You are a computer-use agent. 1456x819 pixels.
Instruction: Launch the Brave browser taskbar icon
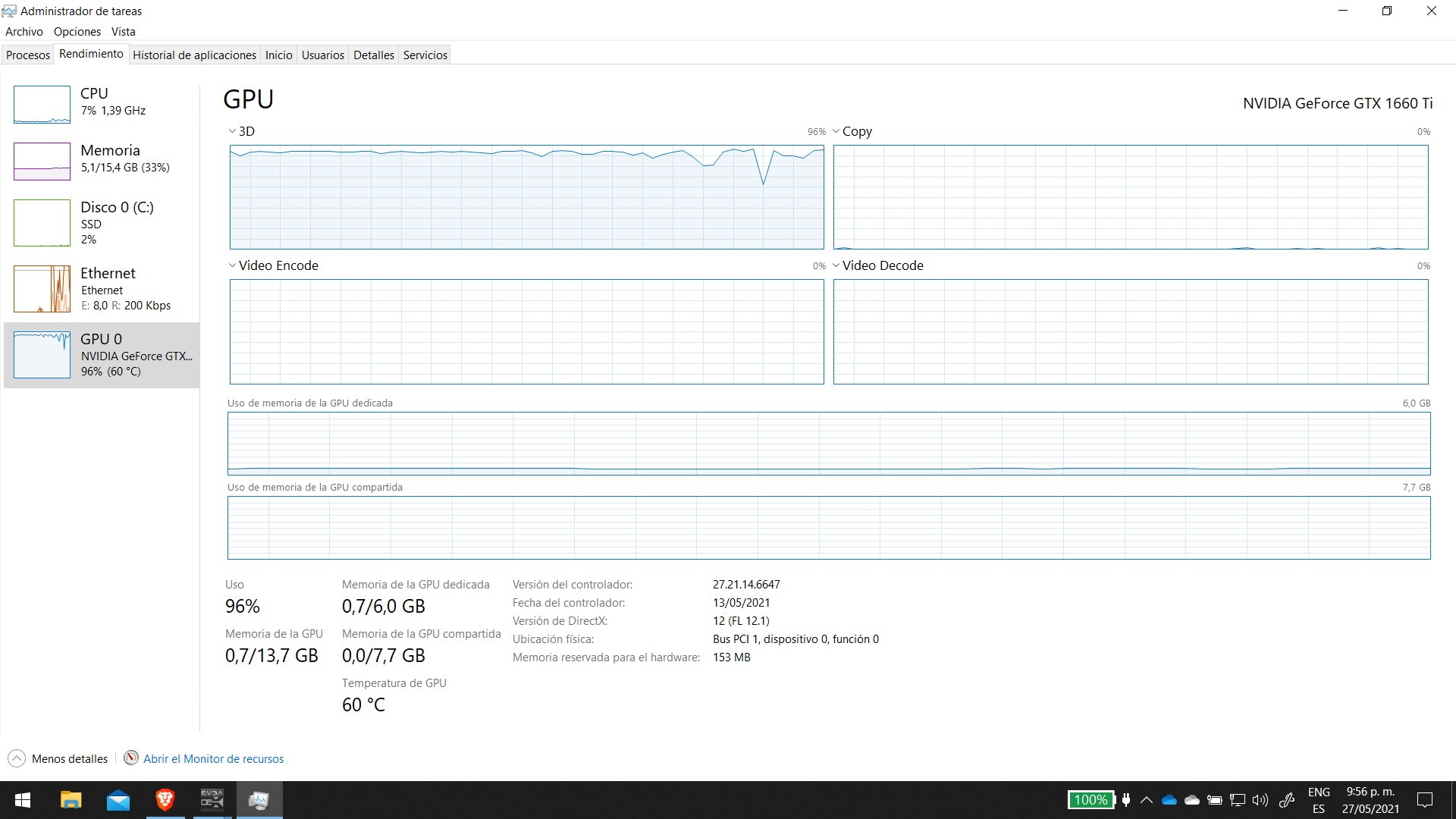(165, 800)
